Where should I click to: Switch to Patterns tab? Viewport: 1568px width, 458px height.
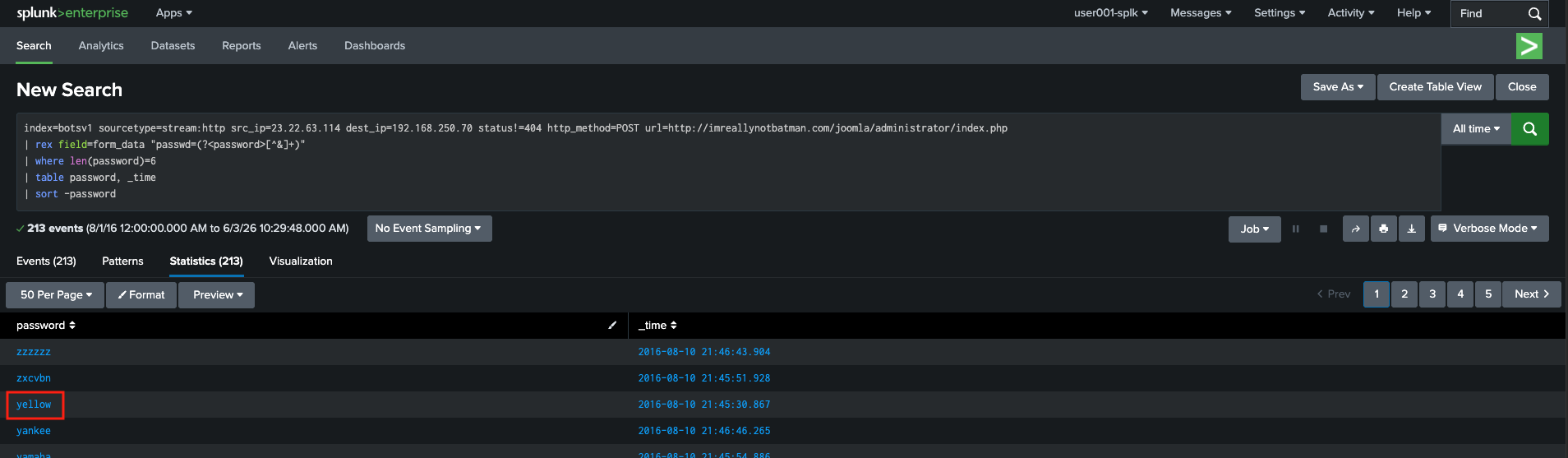tap(122, 261)
